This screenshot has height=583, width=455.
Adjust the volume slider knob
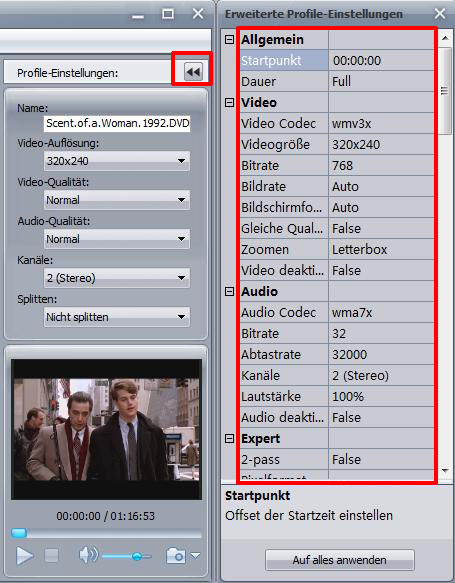[137, 556]
